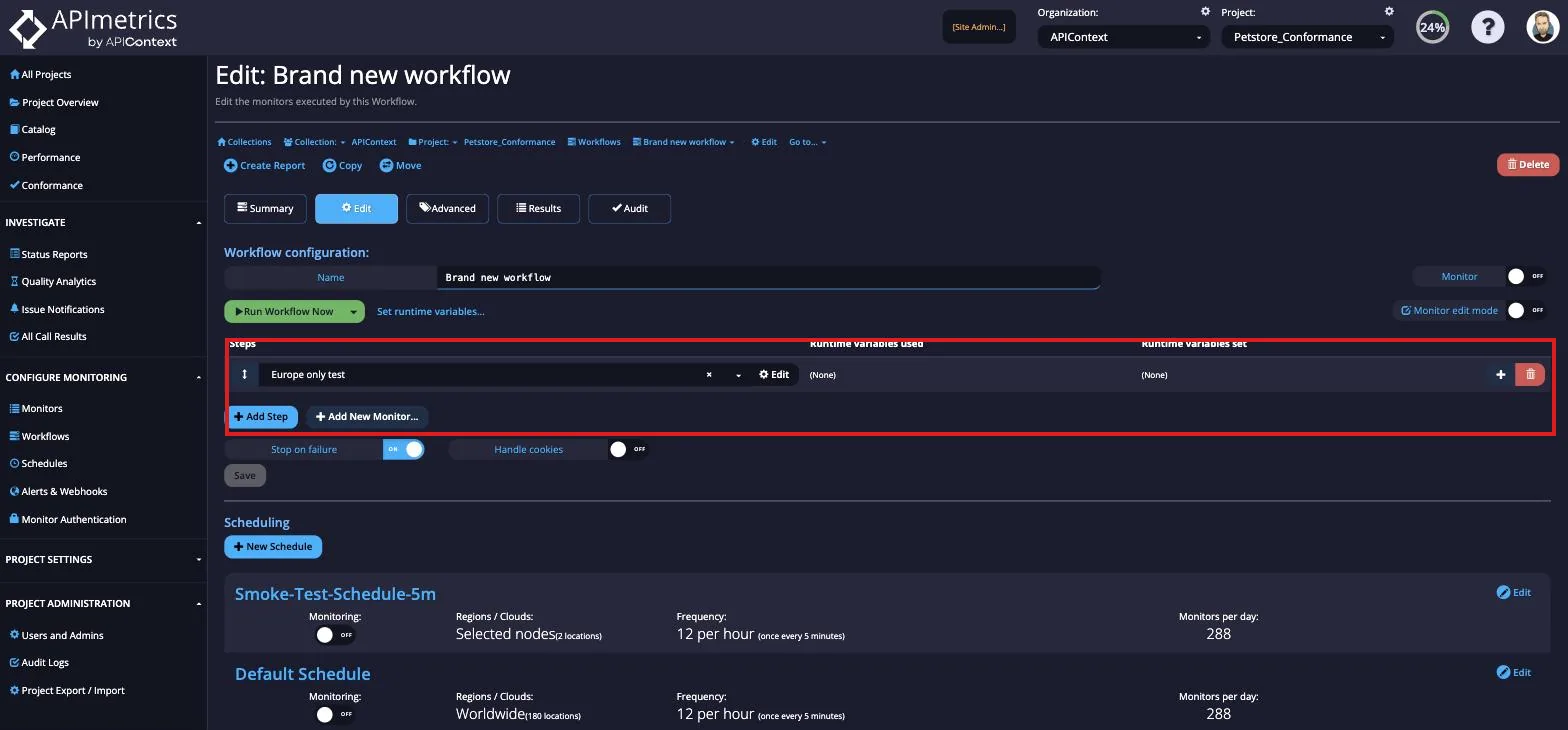Delete the workflow with the red Delete button
Image resolution: width=1568 pixels, height=730 pixels.
(x=1527, y=164)
